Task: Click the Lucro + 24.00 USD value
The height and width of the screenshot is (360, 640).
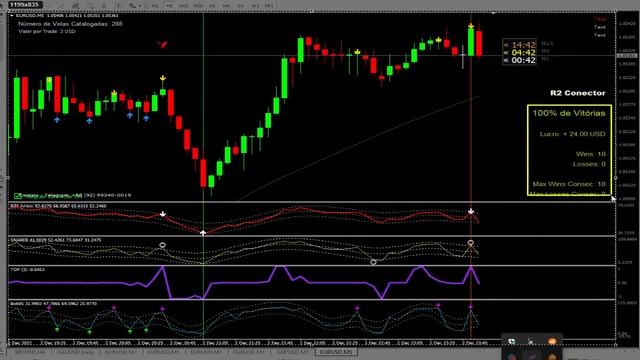Action: [x=572, y=134]
